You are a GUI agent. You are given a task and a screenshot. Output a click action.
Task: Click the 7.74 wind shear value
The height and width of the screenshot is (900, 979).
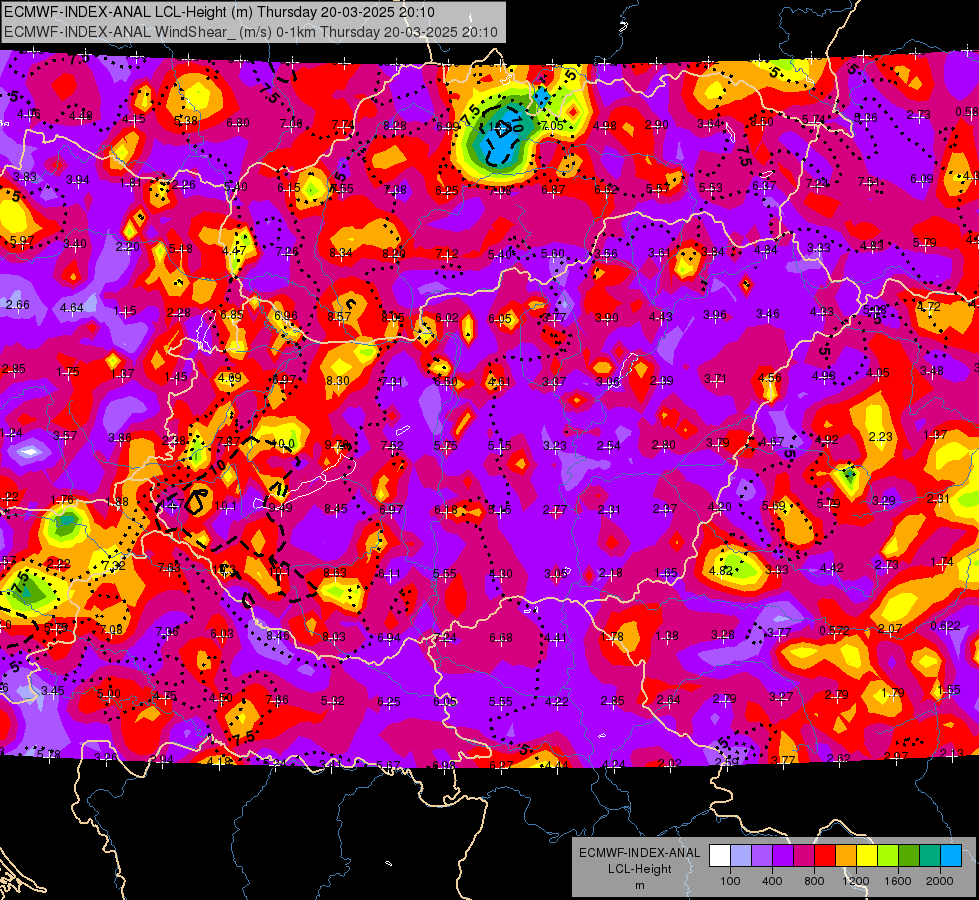pos(343,125)
